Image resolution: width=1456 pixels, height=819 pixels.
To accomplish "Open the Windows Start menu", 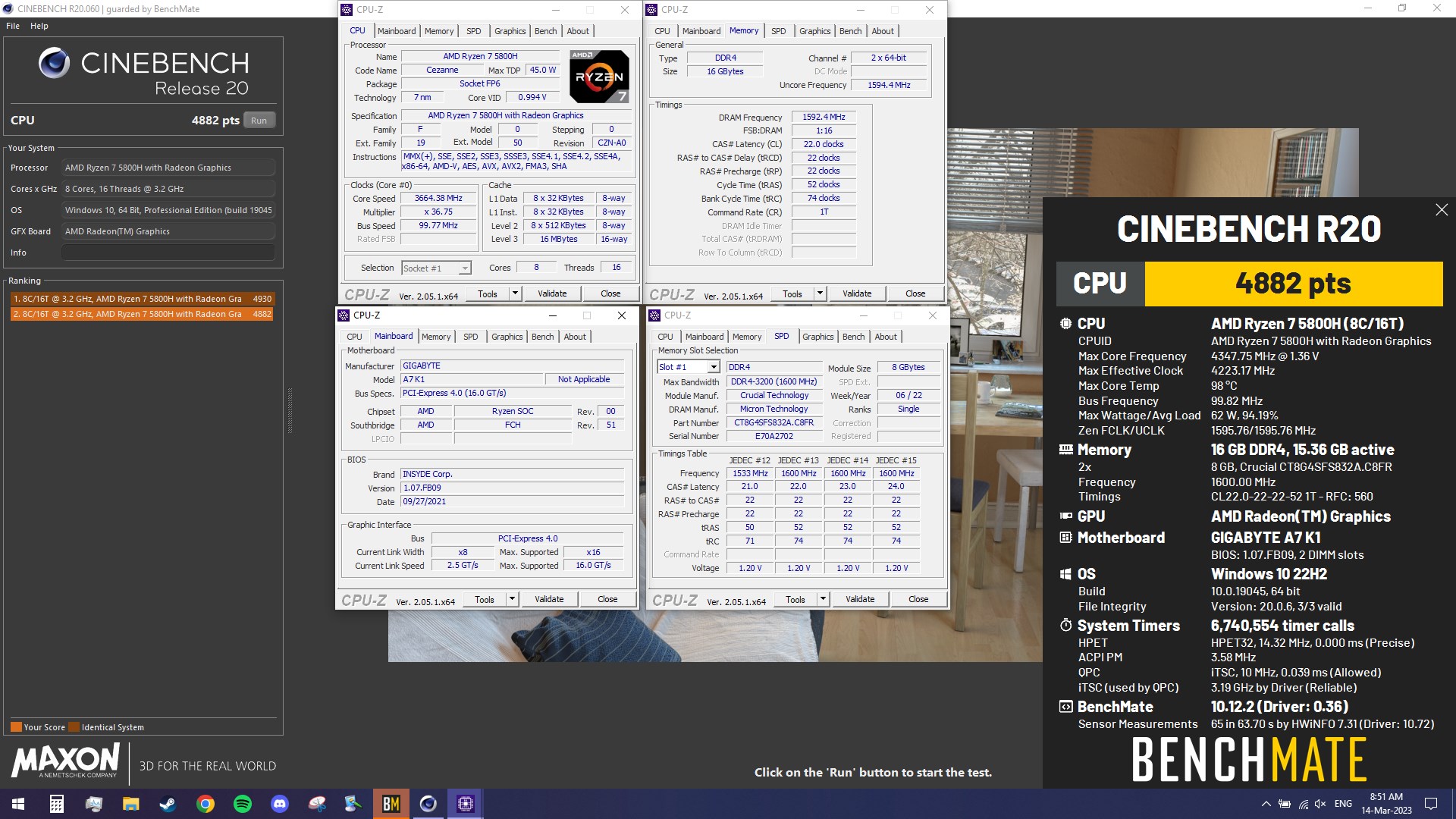I will point(18,804).
